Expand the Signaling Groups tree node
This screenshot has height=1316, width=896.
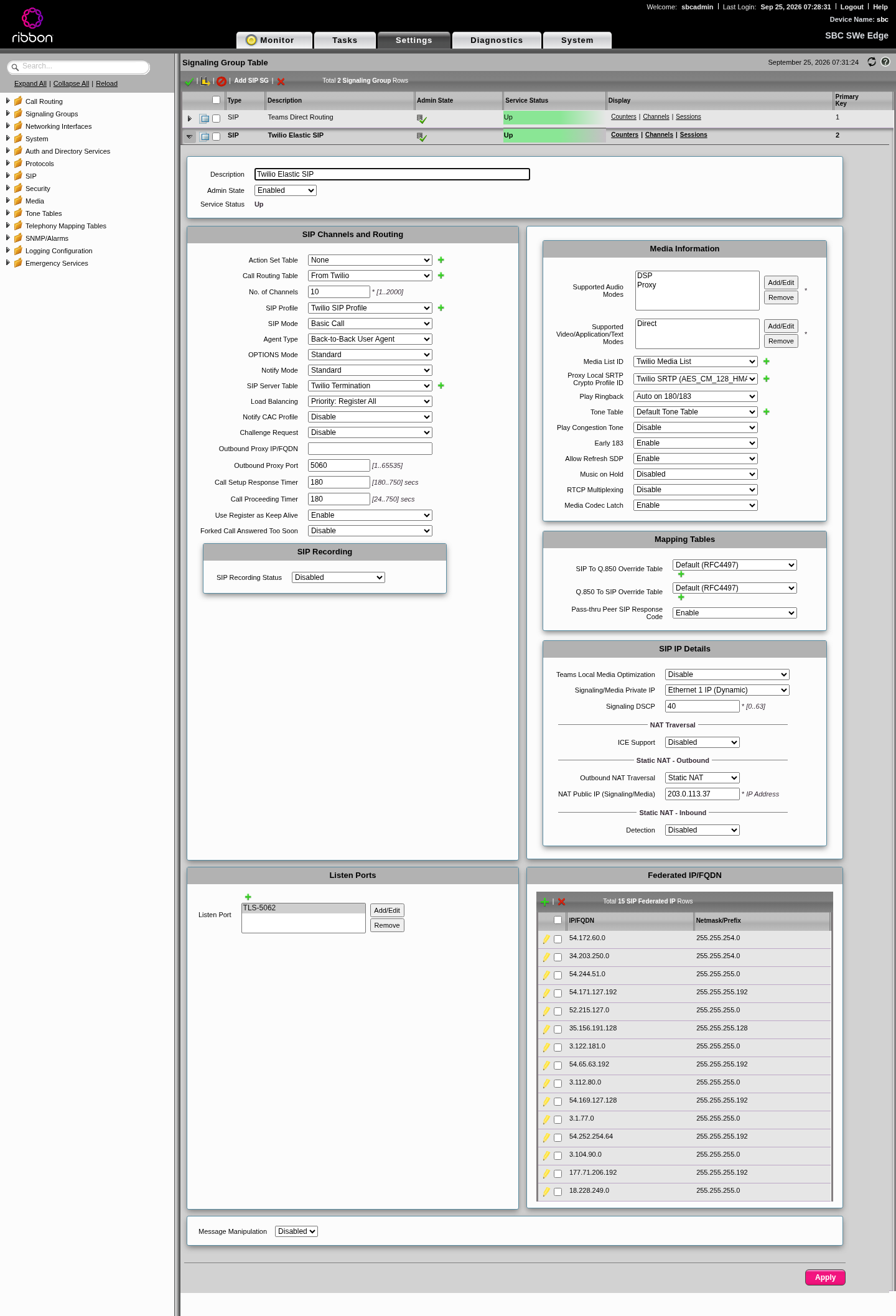(x=7, y=113)
